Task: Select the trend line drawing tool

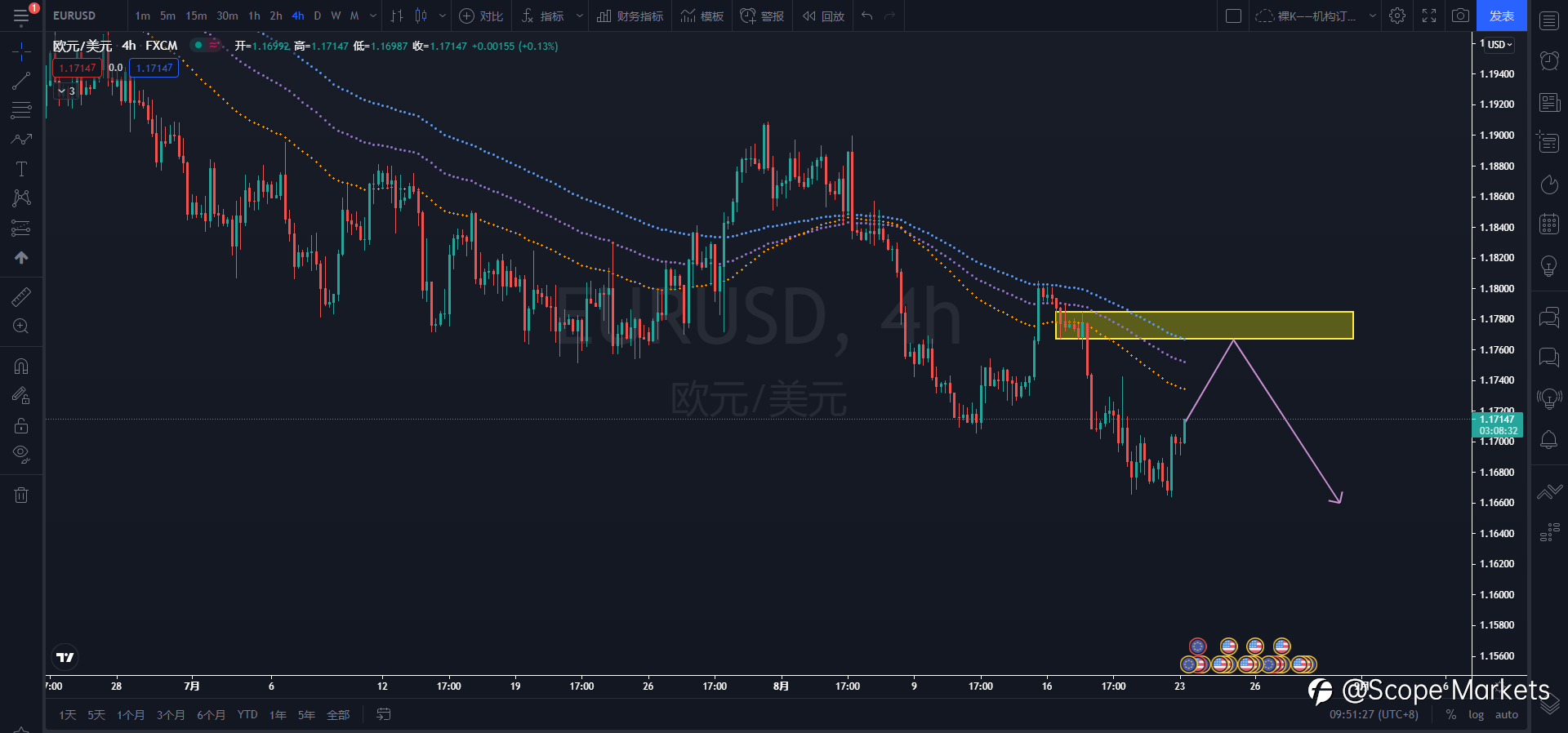Action: click(x=21, y=81)
